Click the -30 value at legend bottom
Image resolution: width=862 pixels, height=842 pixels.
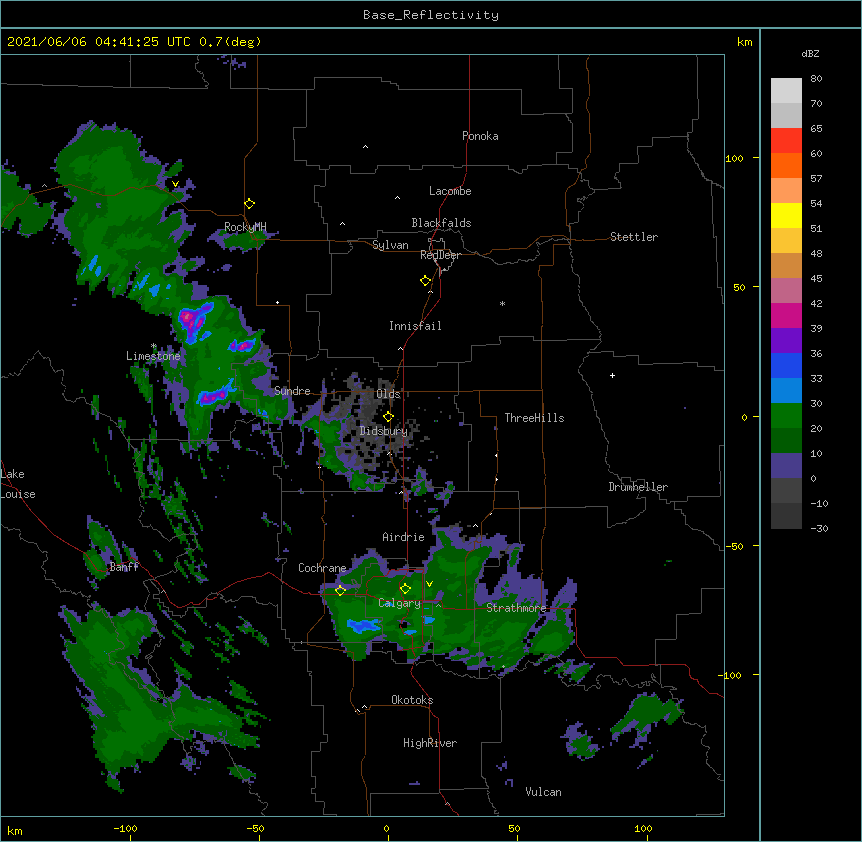coord(819,528)
